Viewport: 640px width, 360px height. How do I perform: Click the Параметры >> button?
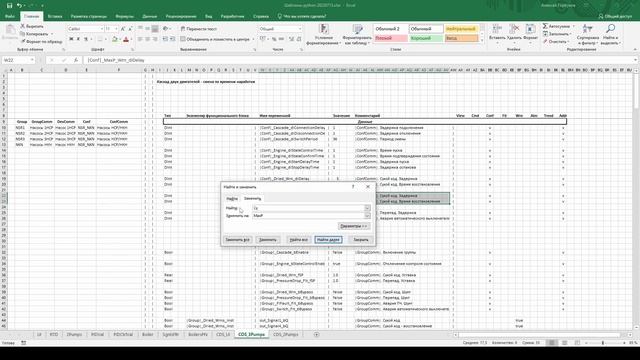click(x=354, y=226)
